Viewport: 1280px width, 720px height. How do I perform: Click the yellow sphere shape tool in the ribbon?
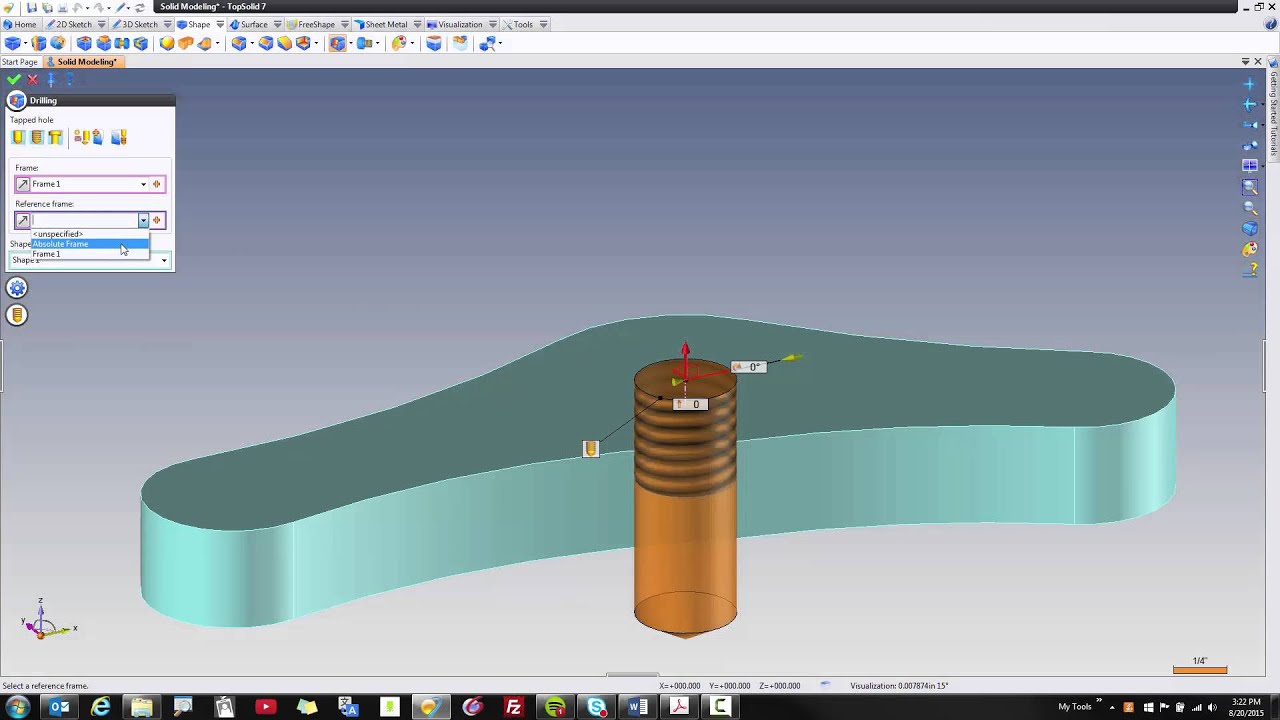click(167, 43)
